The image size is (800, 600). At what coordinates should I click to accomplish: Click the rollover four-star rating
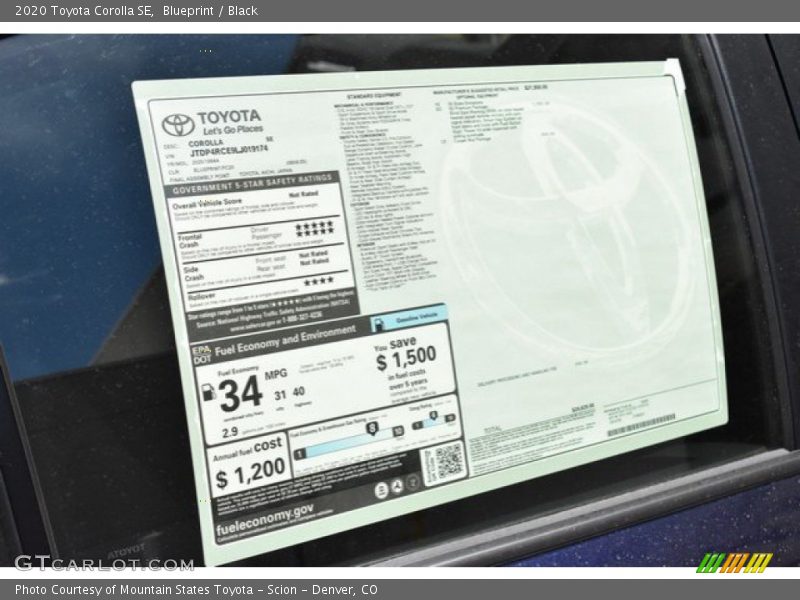pos(319,281)
